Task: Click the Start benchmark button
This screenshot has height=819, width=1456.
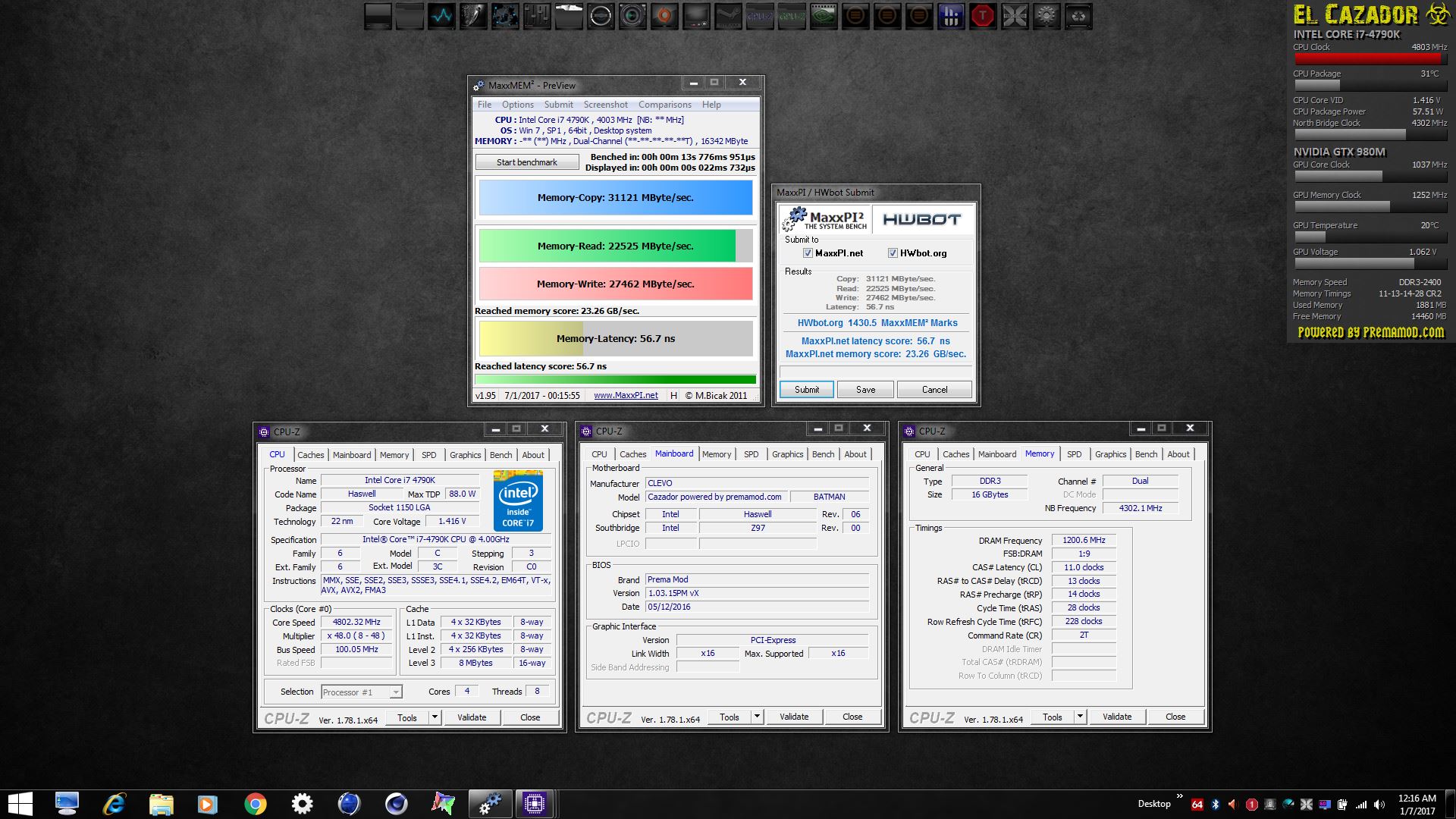Action: tap(527, 162)
